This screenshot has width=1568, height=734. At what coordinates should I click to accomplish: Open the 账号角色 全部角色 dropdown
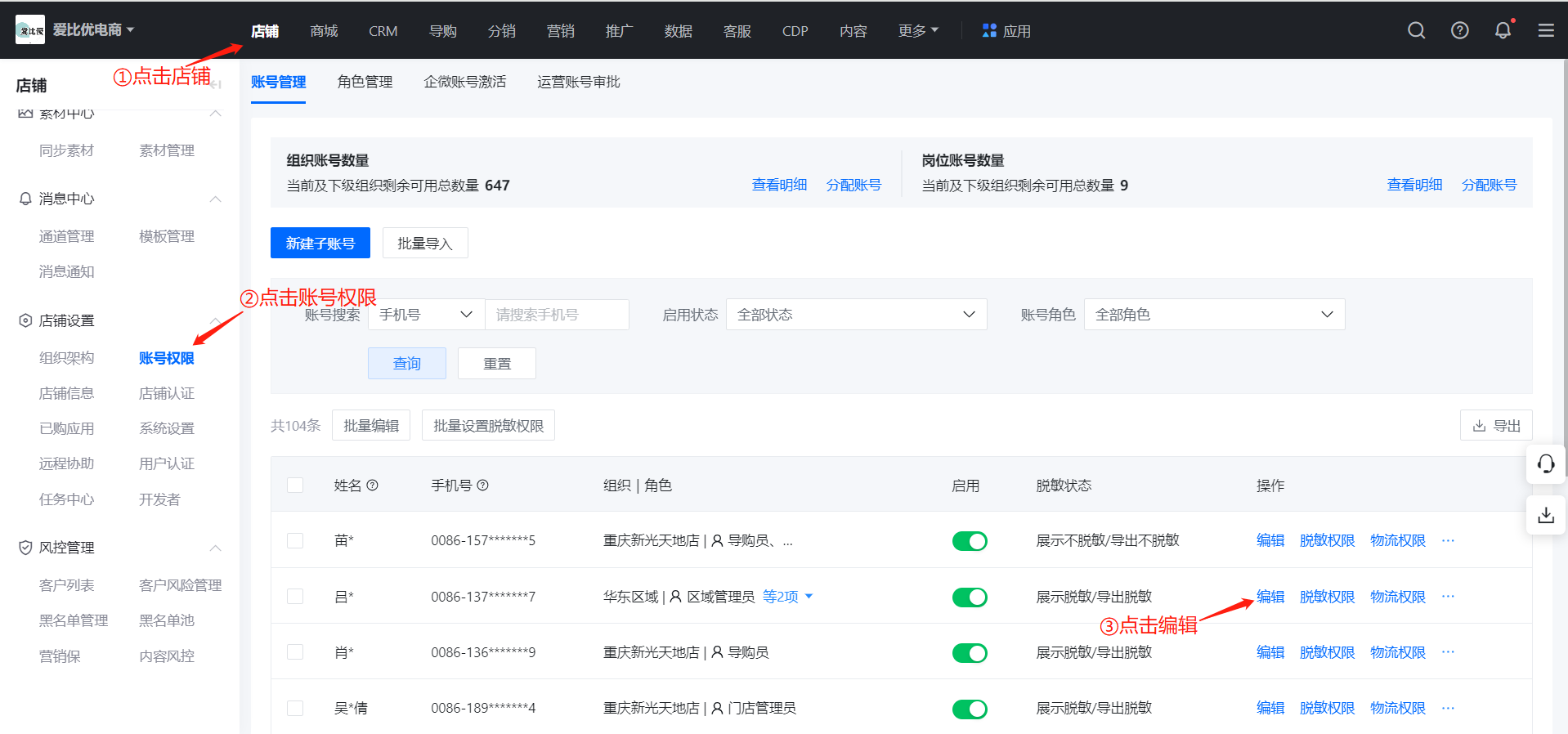point(1214,315)
